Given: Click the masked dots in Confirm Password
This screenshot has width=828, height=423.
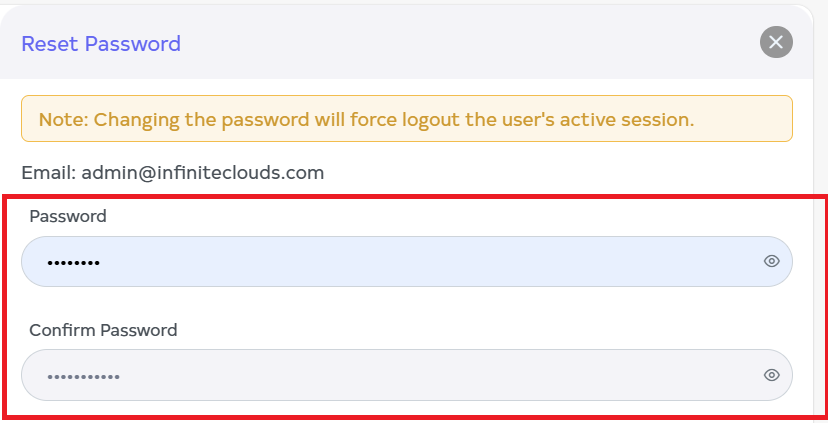Looking at the screenshot, I should coord(83,376).
